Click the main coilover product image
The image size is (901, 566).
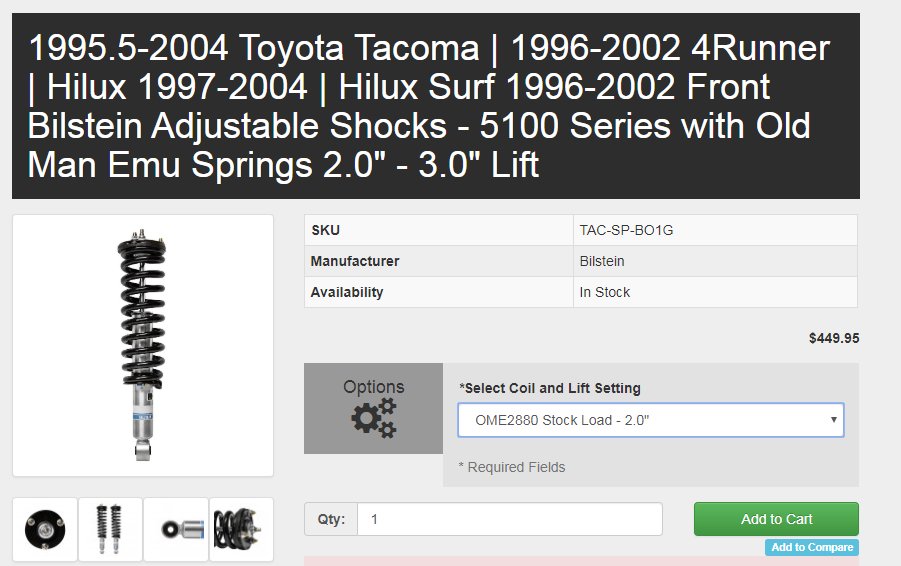143,345
